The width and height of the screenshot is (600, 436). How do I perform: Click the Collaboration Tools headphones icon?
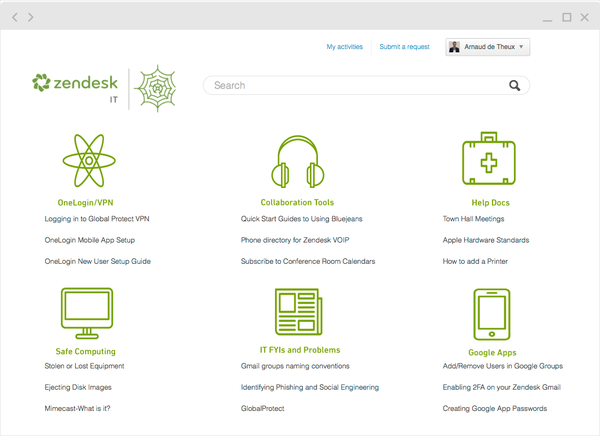298,162
